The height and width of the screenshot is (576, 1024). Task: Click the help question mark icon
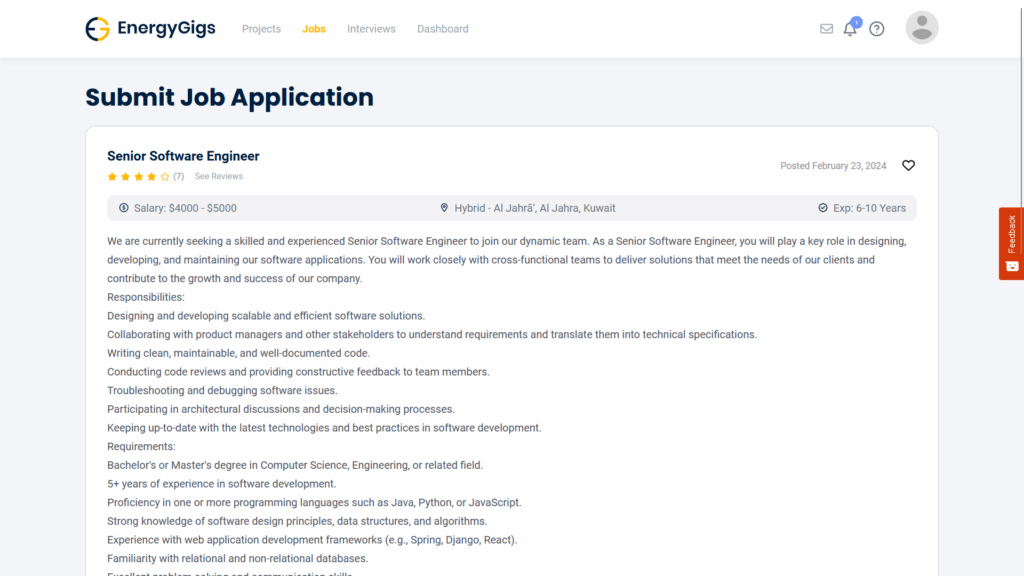(x=877, y=29)
